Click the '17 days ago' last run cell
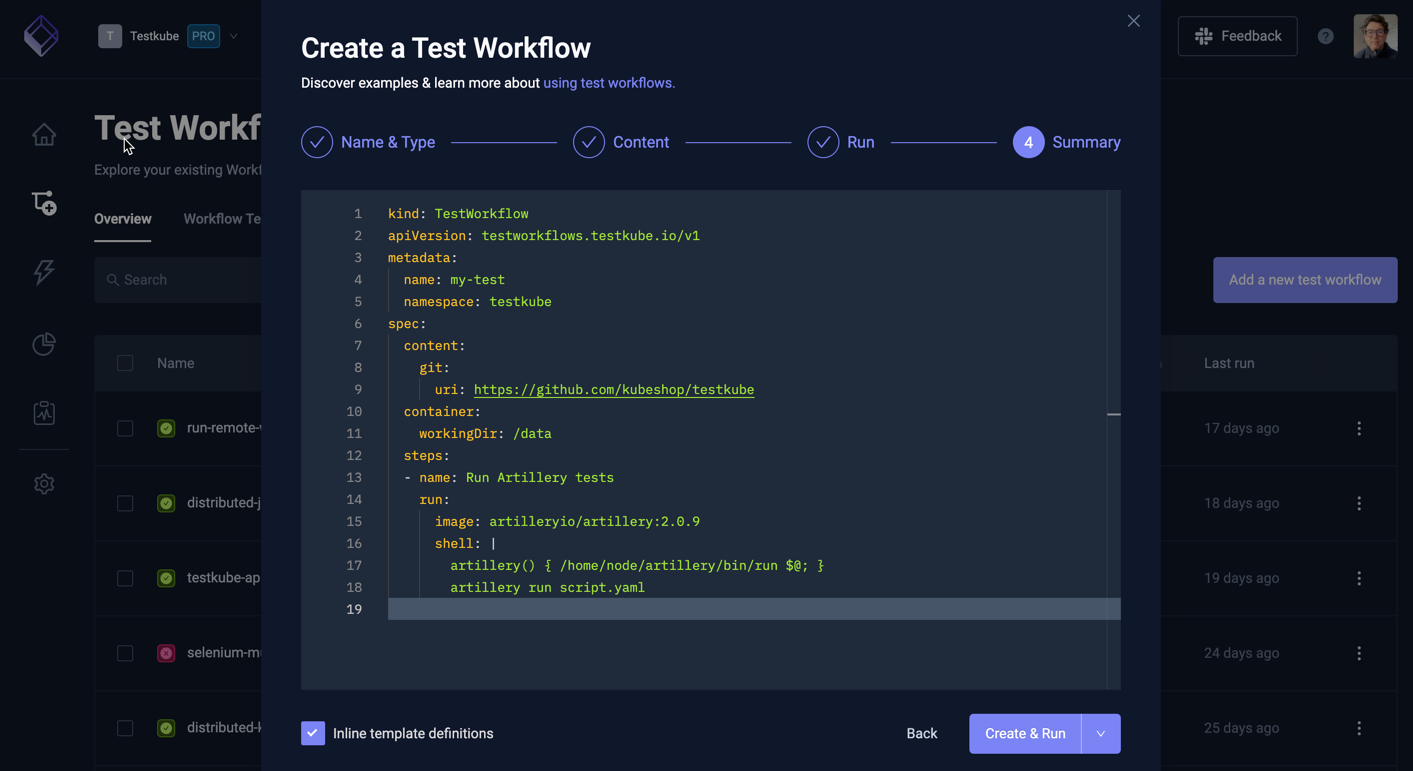 pyautogui.click(x=1241, y=428)
